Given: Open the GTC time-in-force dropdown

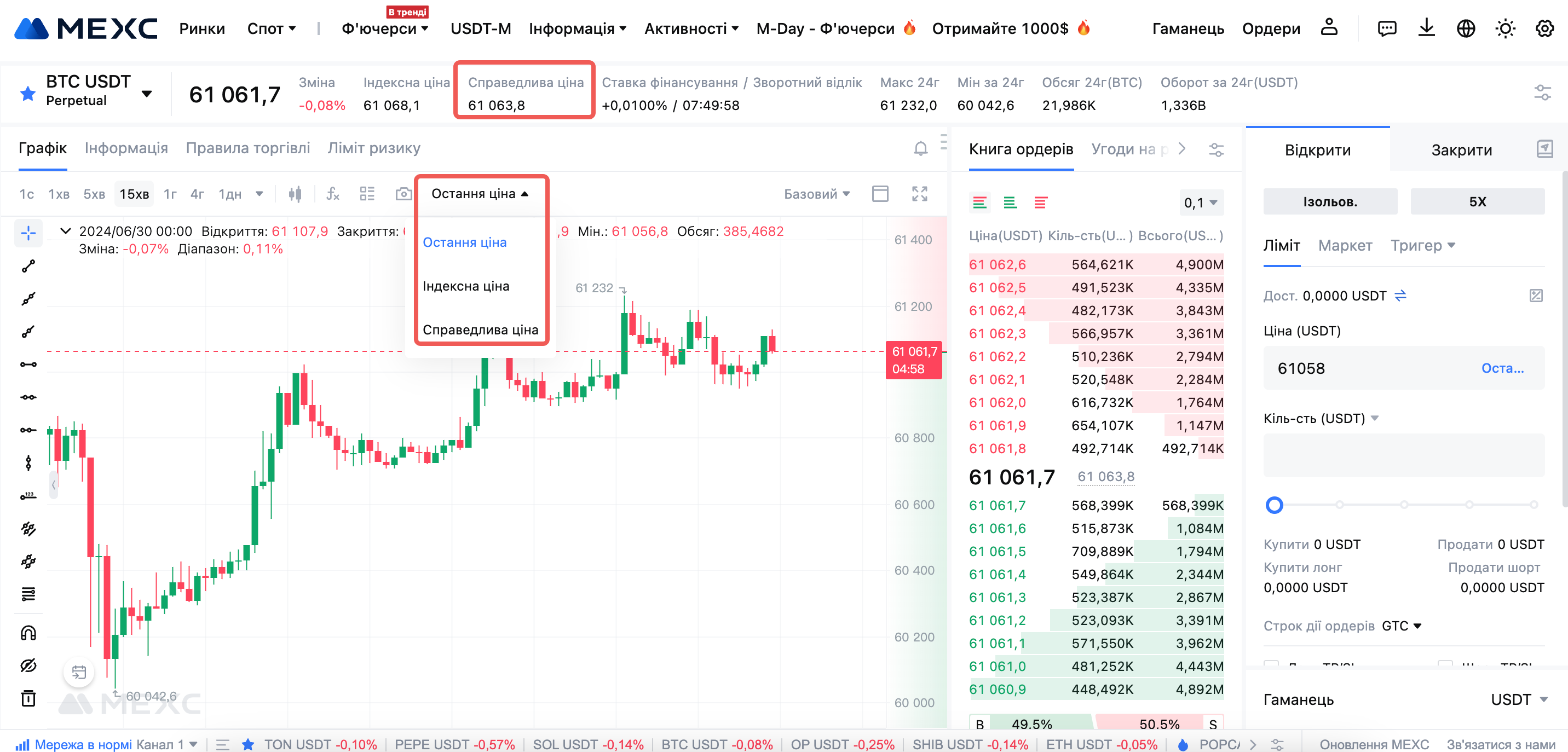Looking at the screenshot, I should pos(1401,626).
